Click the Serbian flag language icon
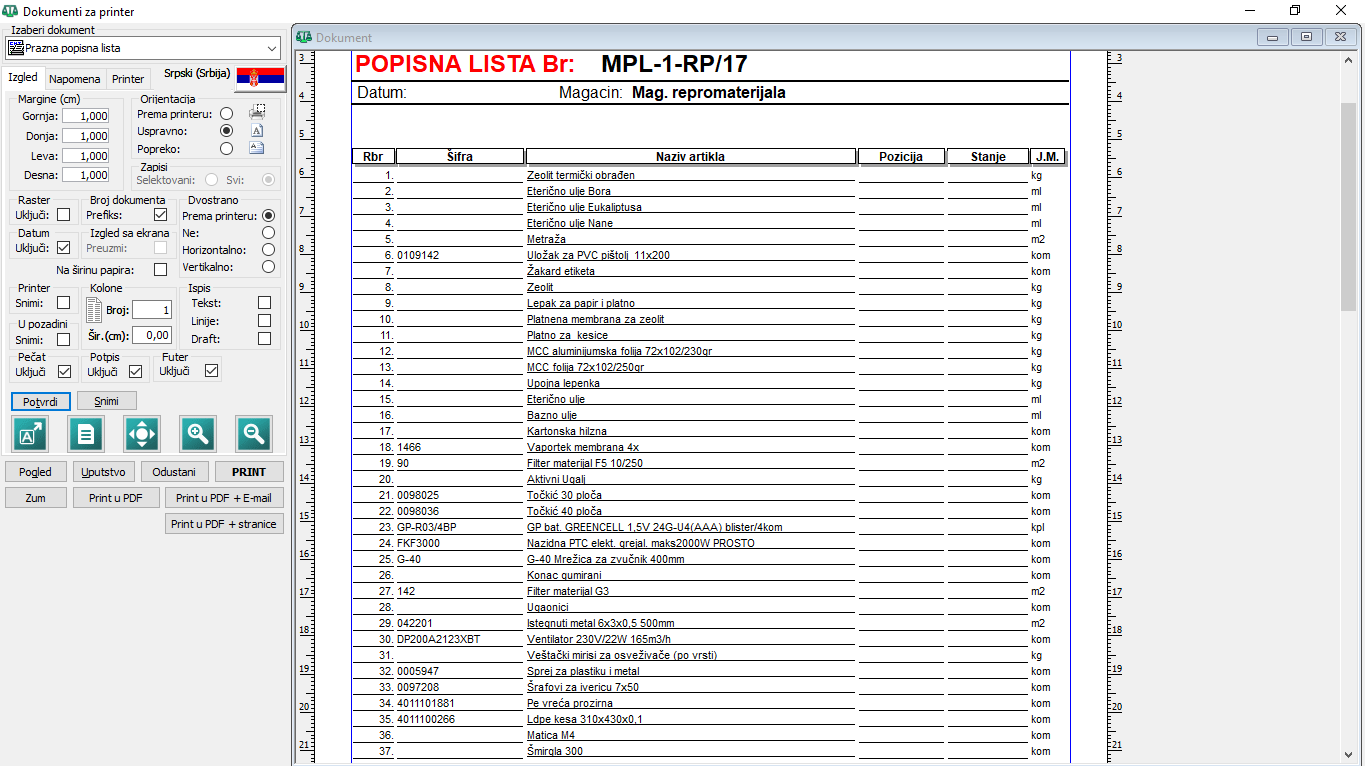Viewport: 1365px width, 766px height. tap(260, 77)
